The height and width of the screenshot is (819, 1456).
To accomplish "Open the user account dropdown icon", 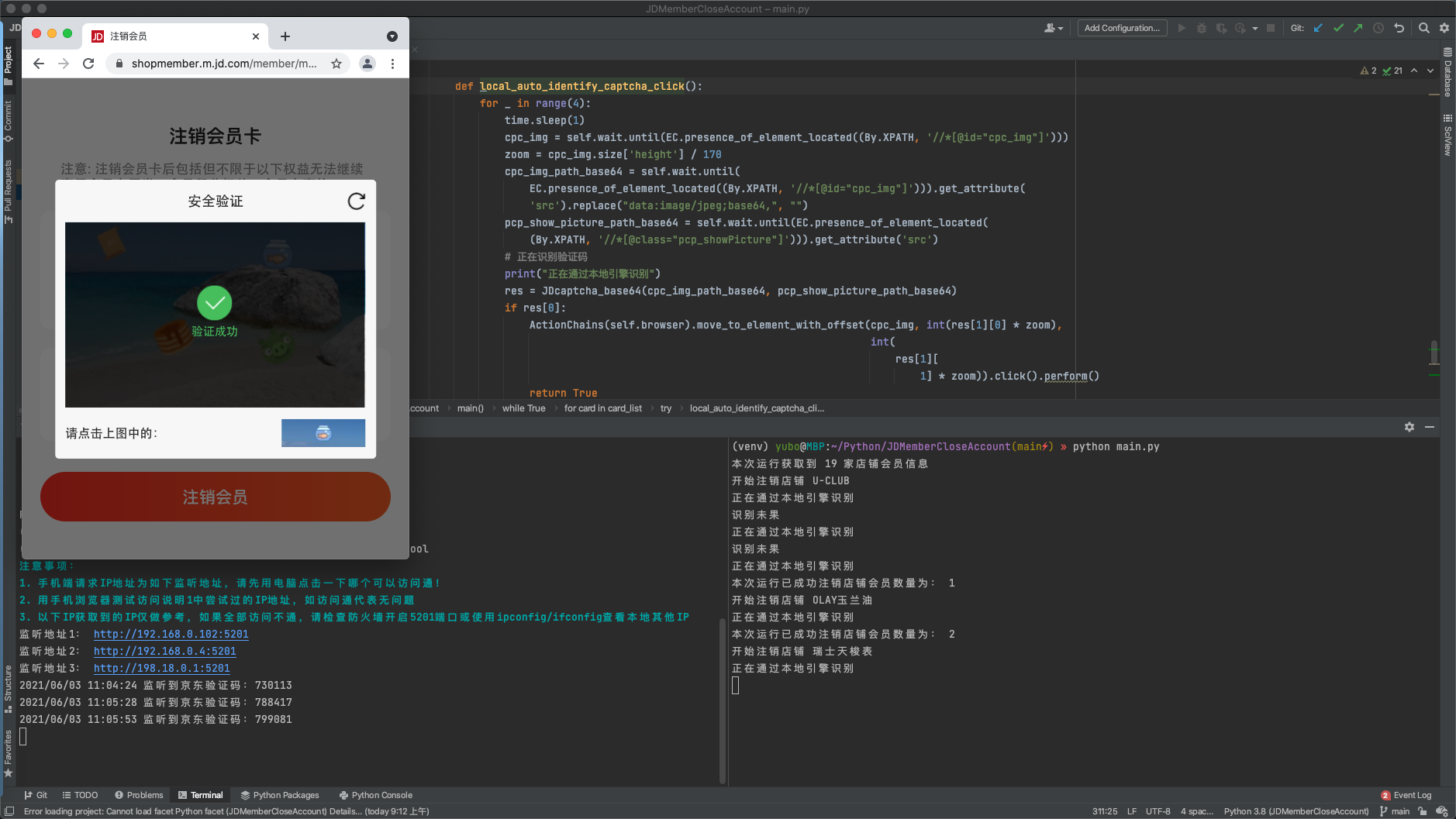I will tap(1053, 28).
